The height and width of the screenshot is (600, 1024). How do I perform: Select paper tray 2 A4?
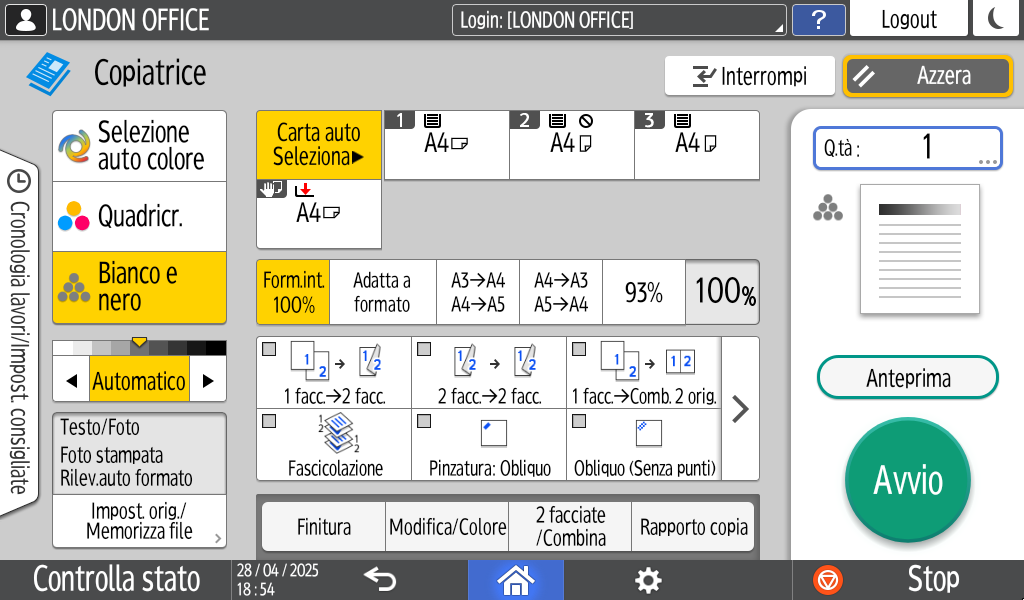click(x=572, y=145)
